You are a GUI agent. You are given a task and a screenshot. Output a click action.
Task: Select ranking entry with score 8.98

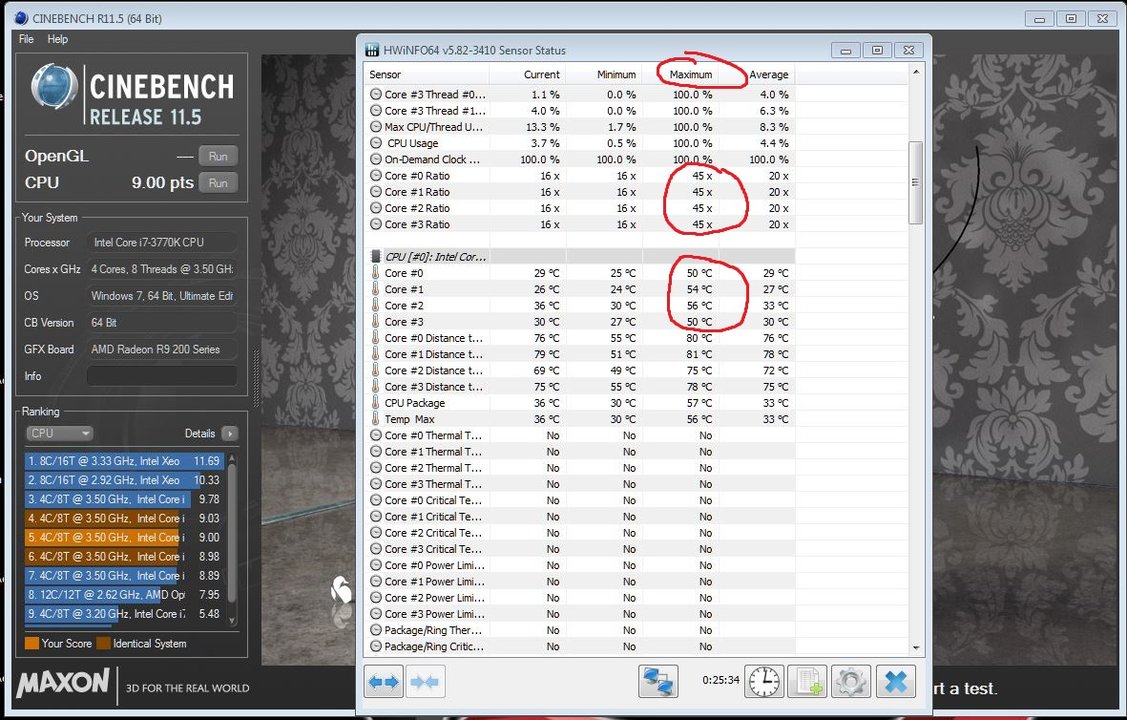tap(124, 556)
